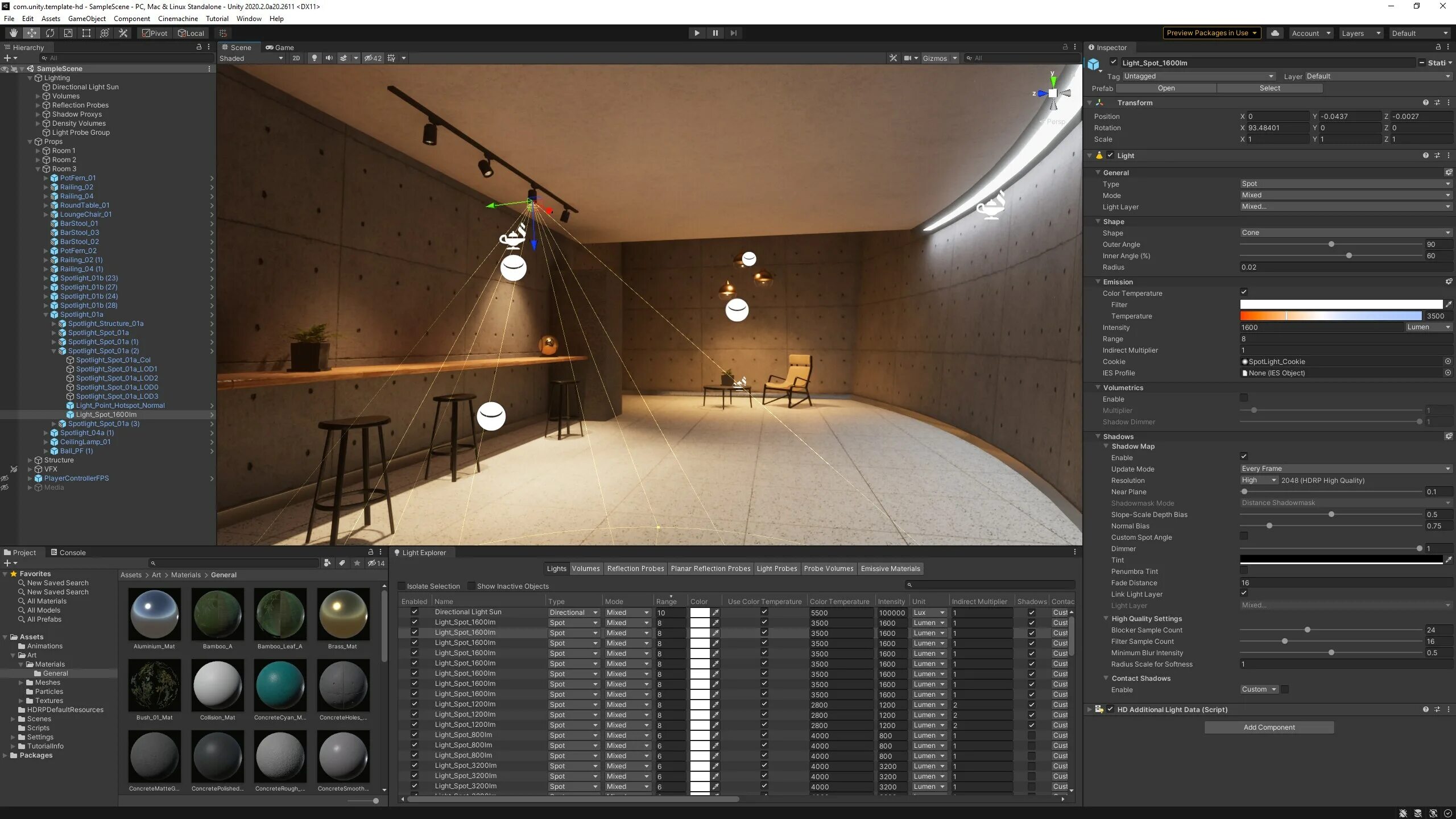Switch to Reflection Probes tab
Viewport: 1456px width, 819px height.
click(635, 568)
